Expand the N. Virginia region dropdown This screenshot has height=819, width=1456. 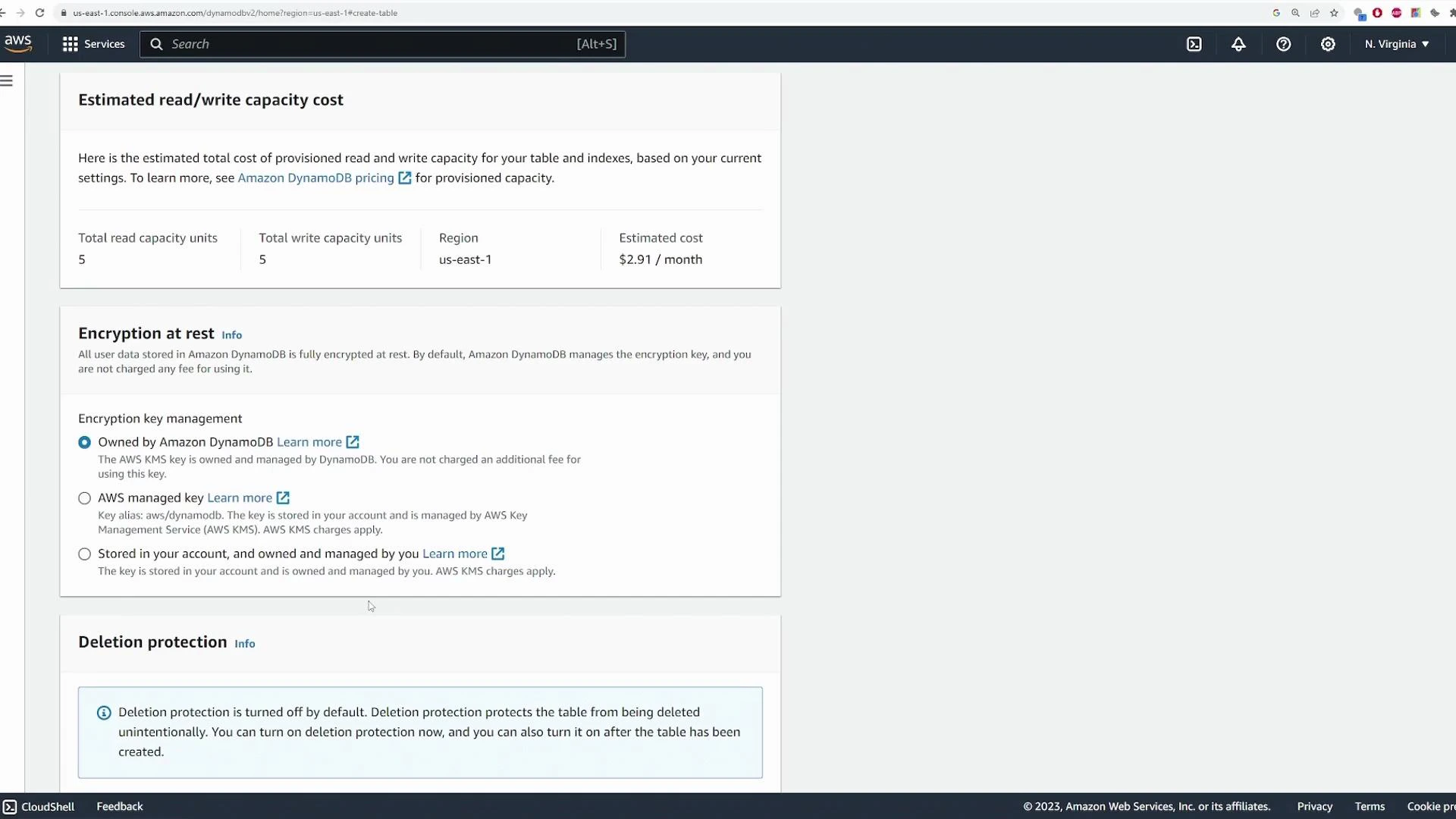[x=1396, y=44]
